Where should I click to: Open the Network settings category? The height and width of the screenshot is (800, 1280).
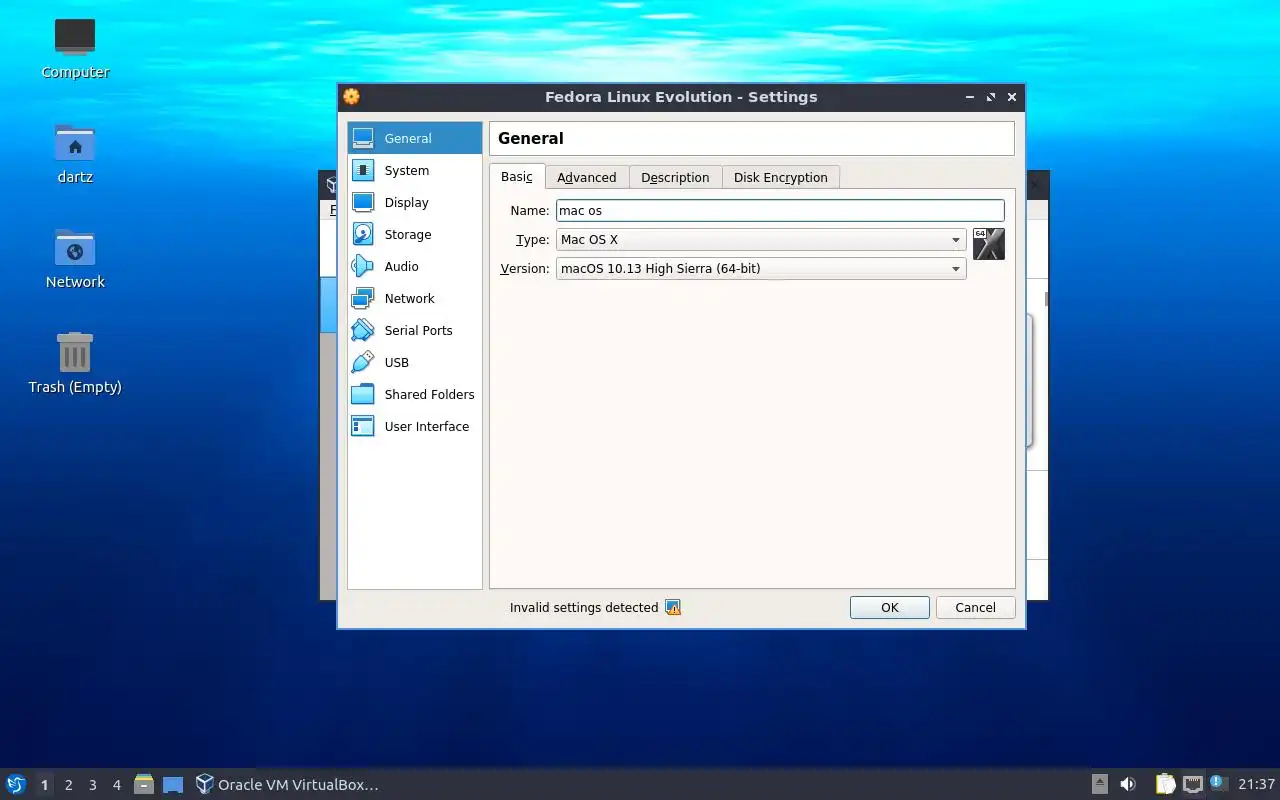point(414,298)
